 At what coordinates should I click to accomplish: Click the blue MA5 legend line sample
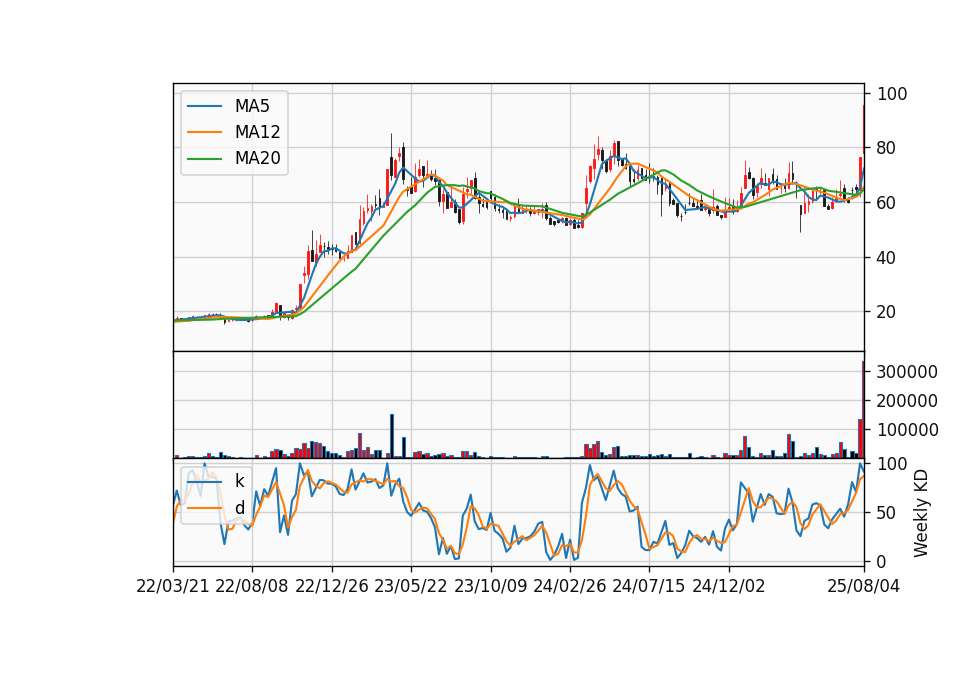[204, 106]
